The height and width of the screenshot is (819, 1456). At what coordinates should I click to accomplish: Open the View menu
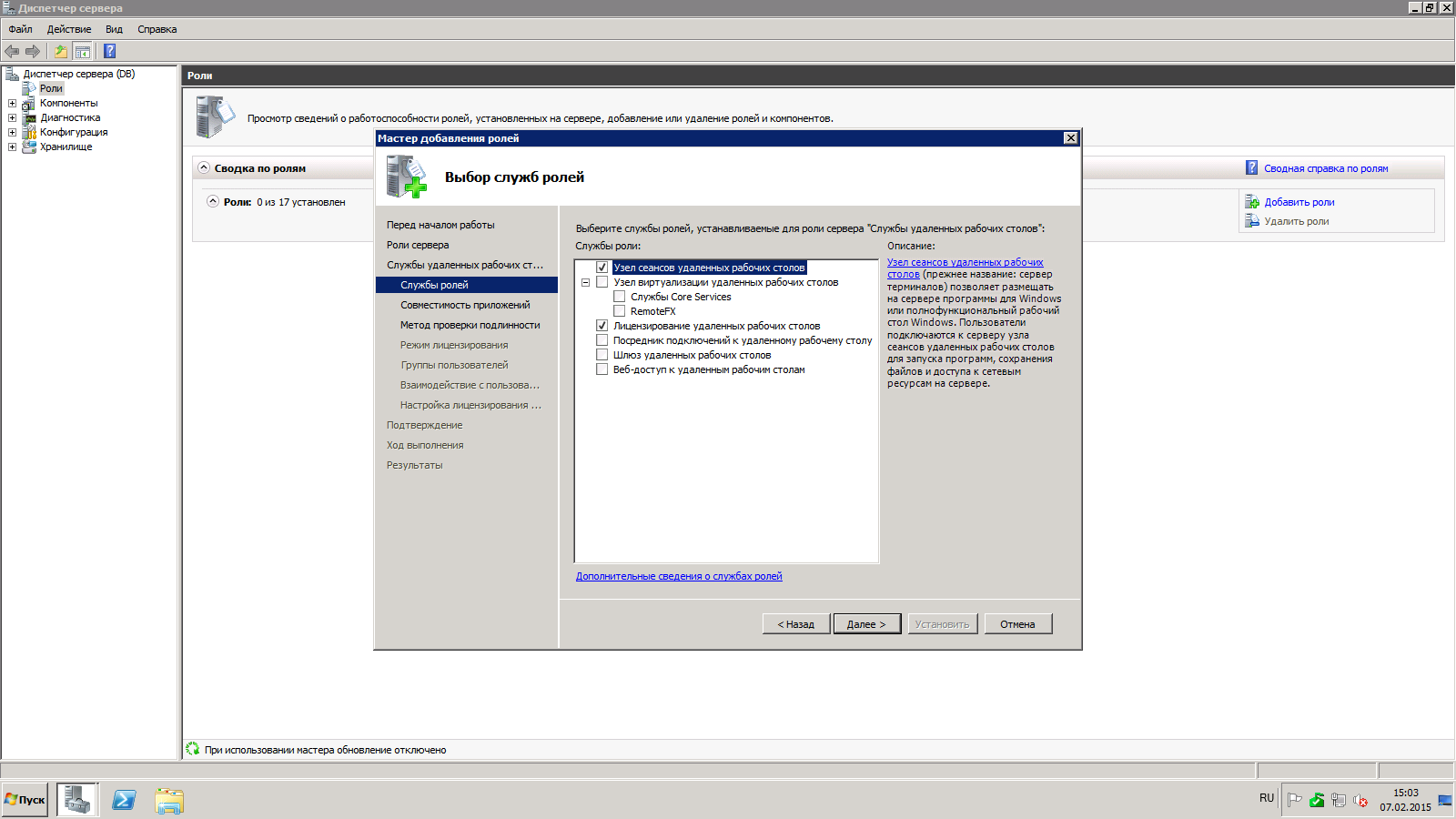pos(114,29)
